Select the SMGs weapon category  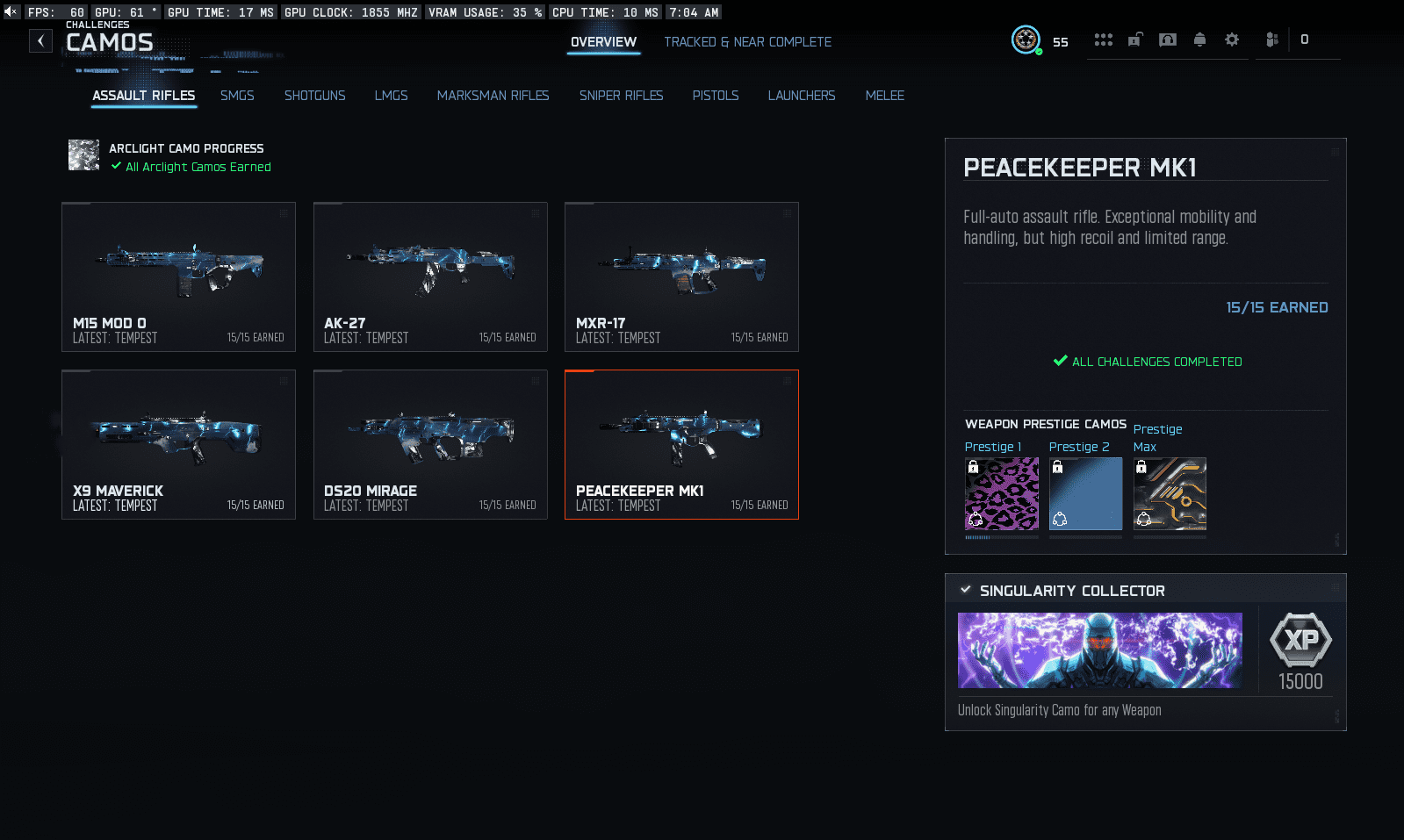237,96
